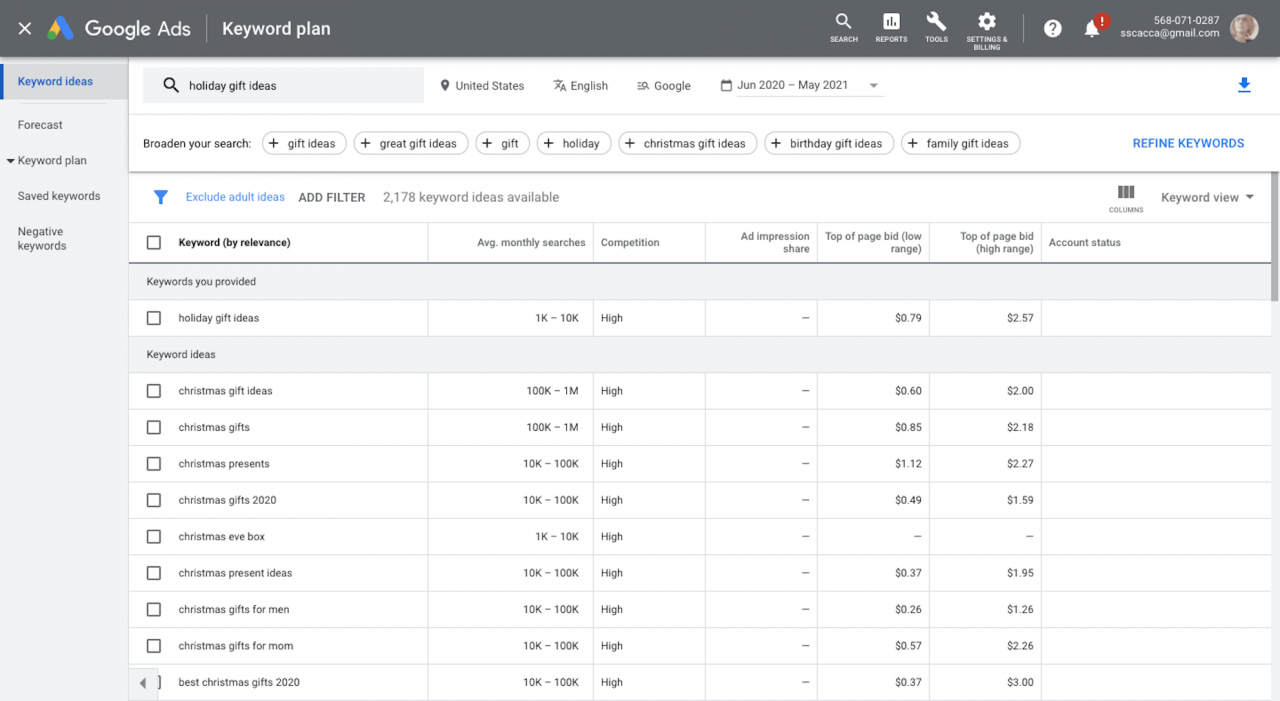Viewport: 1280px width, 701px height.
Task: Click the Exclude adult ideas link
Action: click(x=235, y=197)
